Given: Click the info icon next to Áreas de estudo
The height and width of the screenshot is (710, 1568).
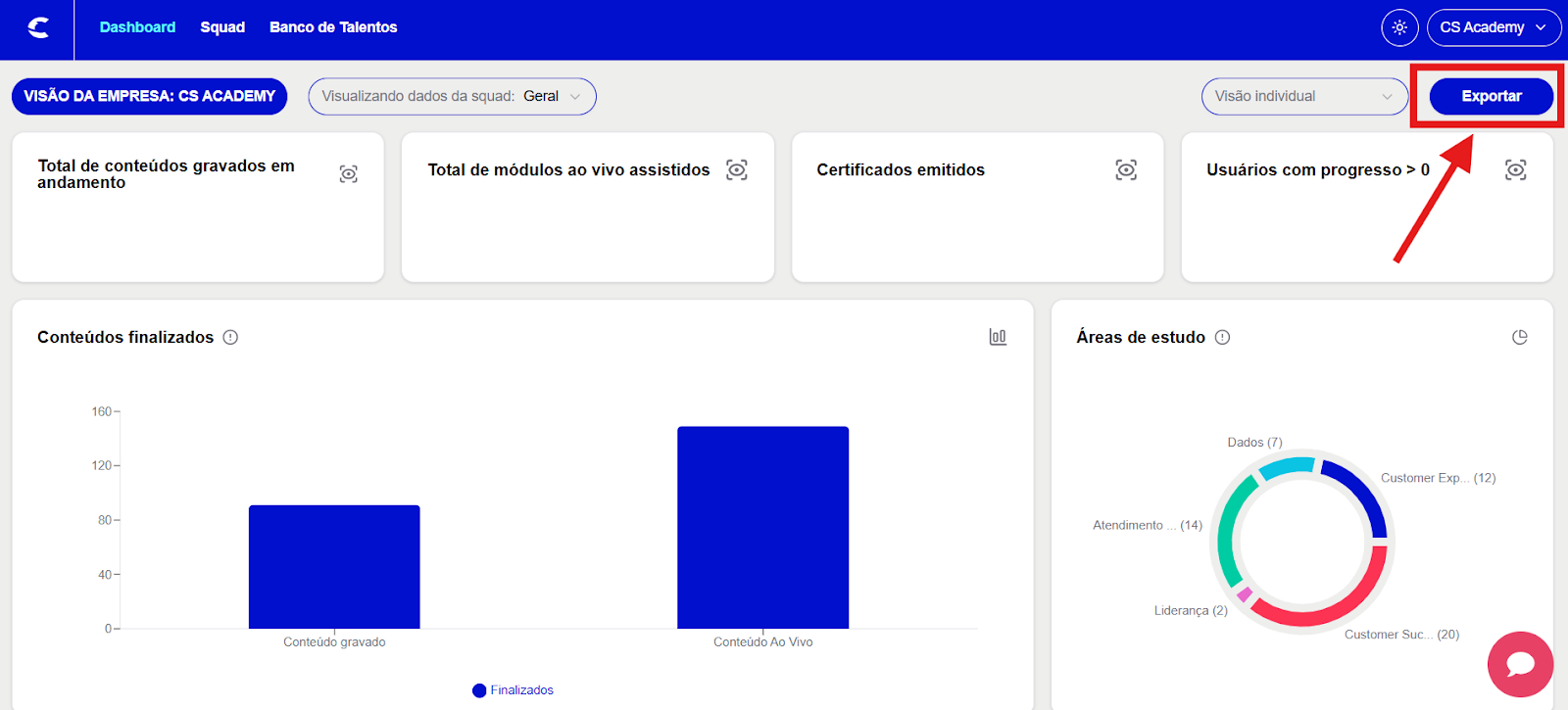Looking at the screenshot, I should (x=1222, y=337).
